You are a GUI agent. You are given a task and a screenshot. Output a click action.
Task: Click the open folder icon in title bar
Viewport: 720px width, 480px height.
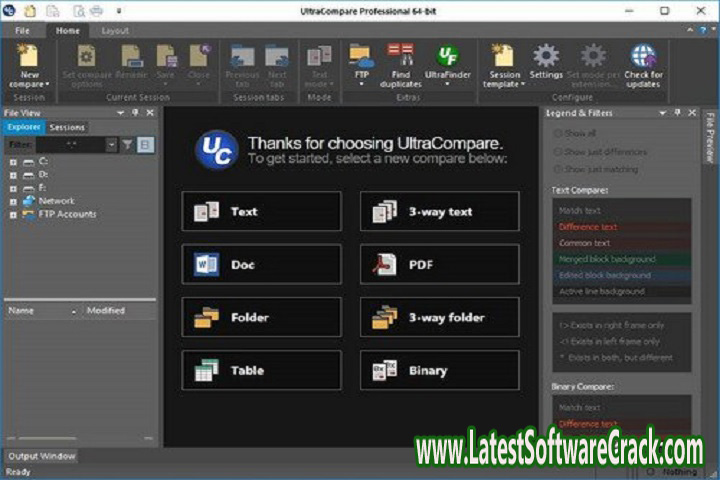30,11
